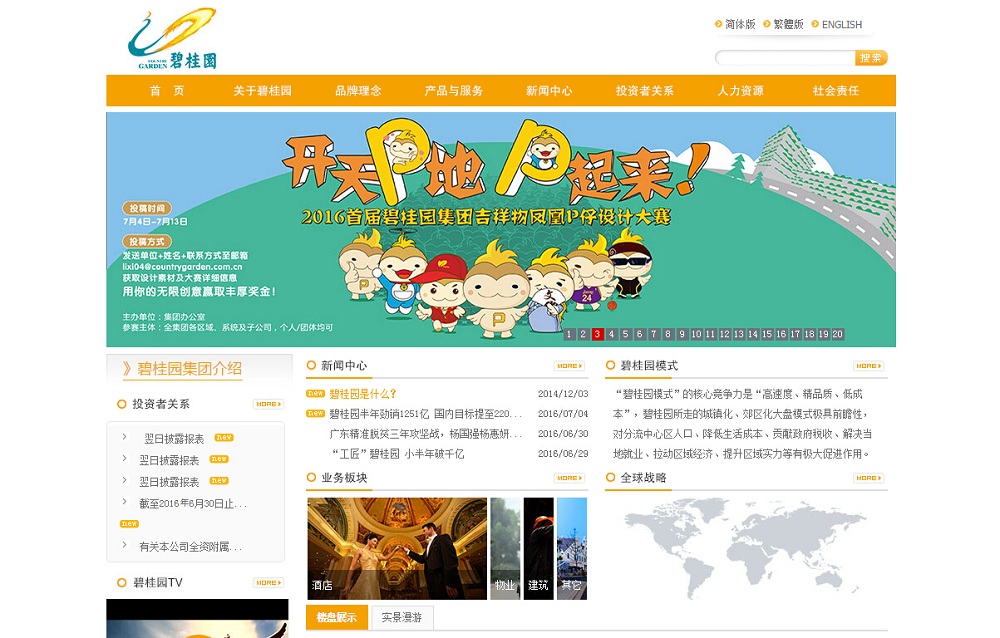
Task: Click MORE button for 新闻中心 section
Action: (x=569, y=366)
